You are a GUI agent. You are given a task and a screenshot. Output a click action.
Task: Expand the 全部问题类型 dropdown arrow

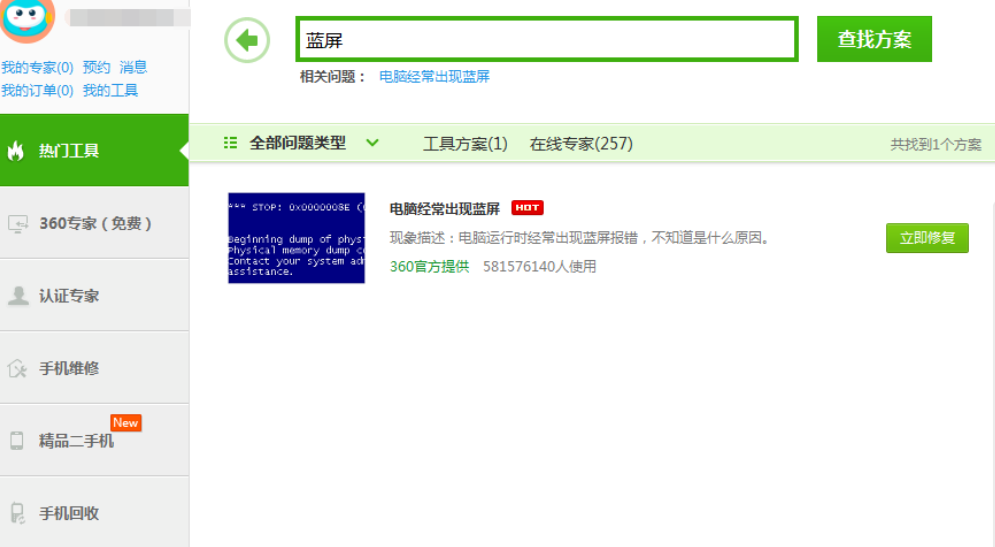[x=372, y=143]
